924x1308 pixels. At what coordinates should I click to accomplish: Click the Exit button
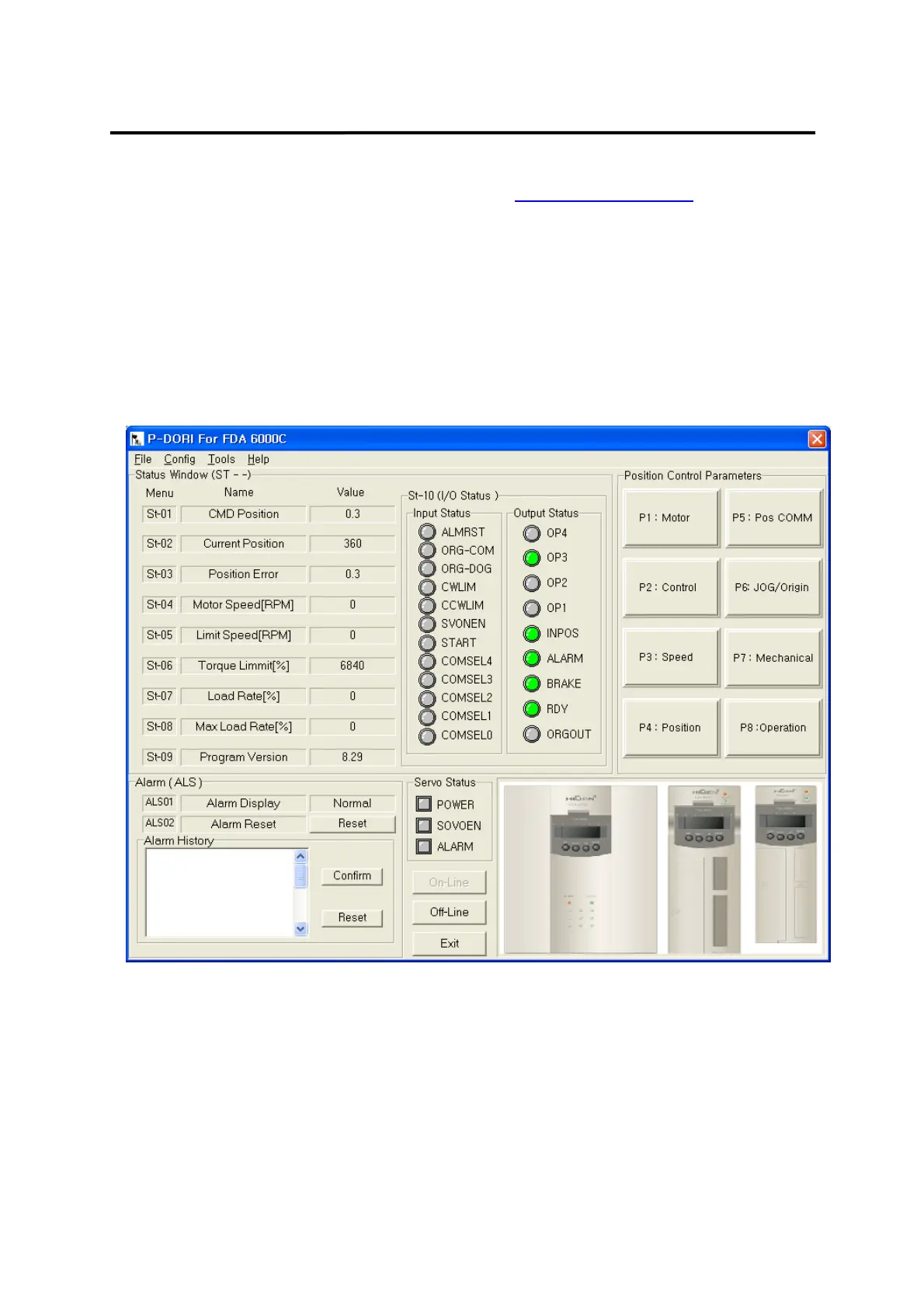[x=449, y=943]
